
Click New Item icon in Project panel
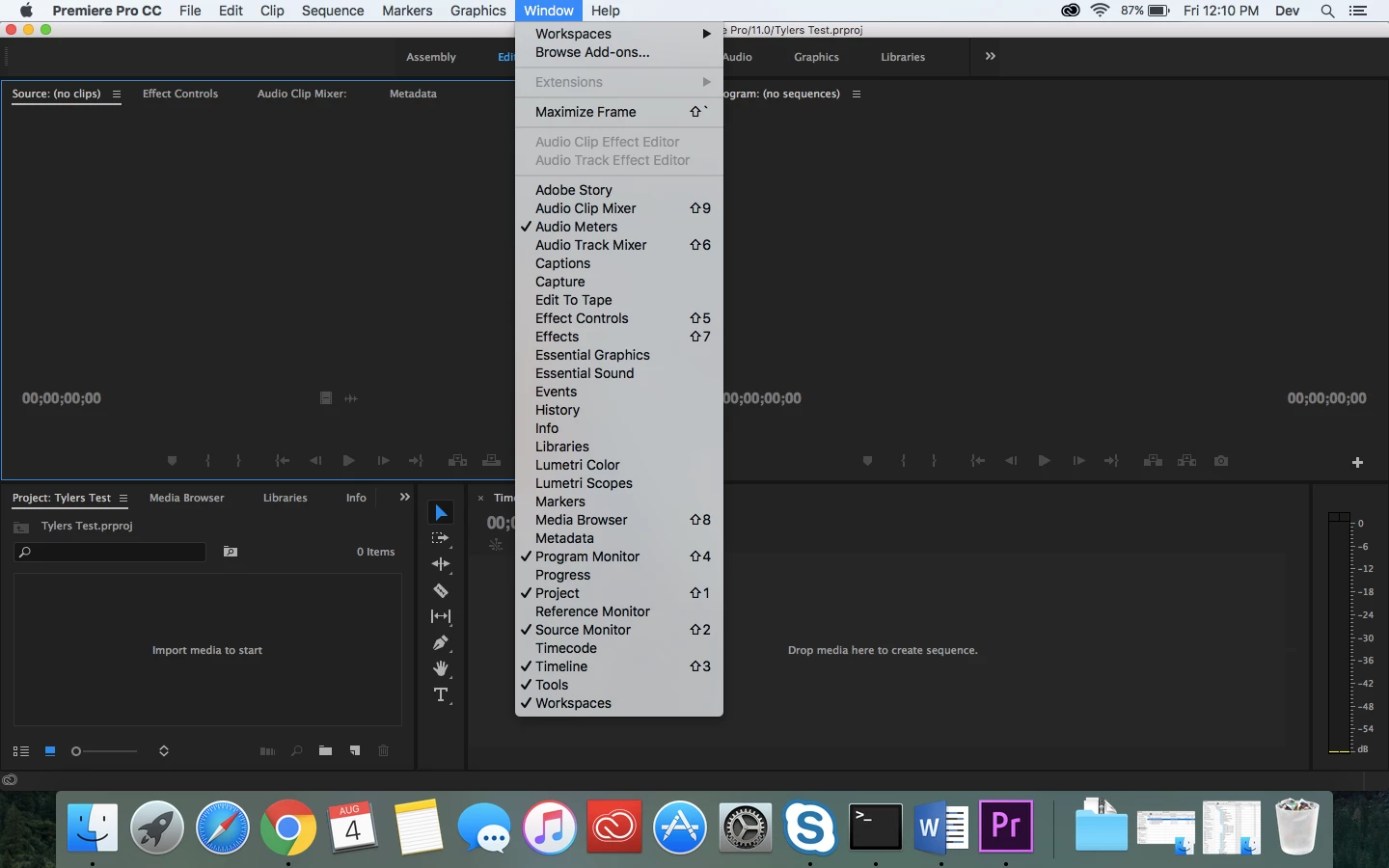click(355, 750)
